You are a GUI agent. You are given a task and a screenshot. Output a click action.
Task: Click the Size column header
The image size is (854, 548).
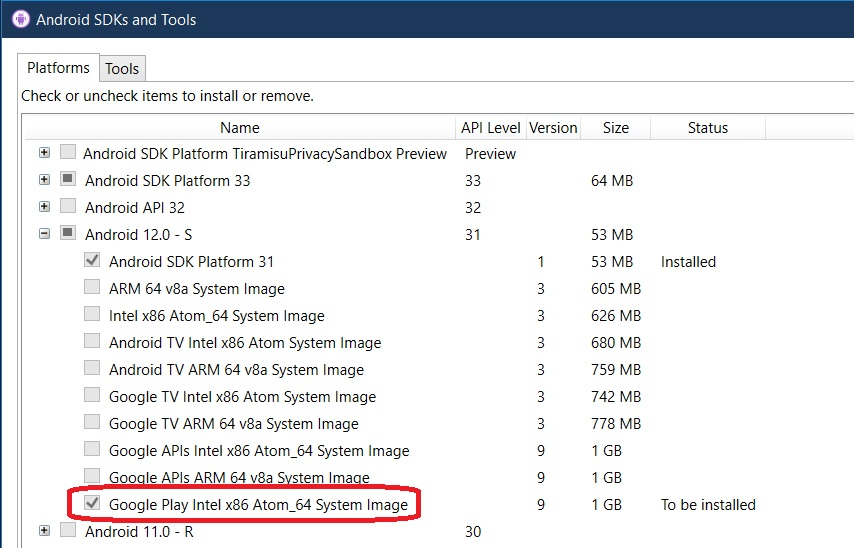tap(615, 127)
